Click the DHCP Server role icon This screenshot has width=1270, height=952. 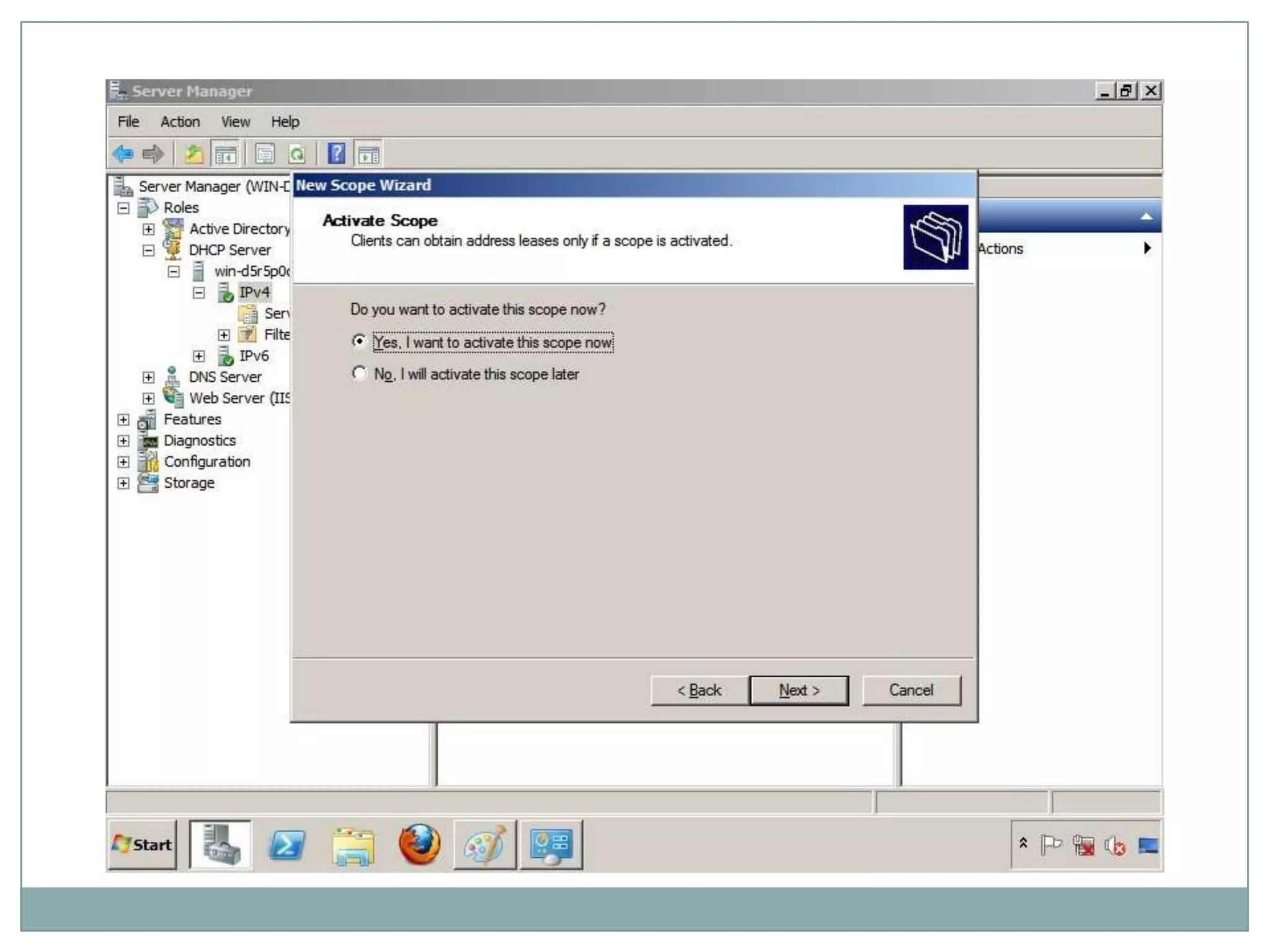point(173,249)
